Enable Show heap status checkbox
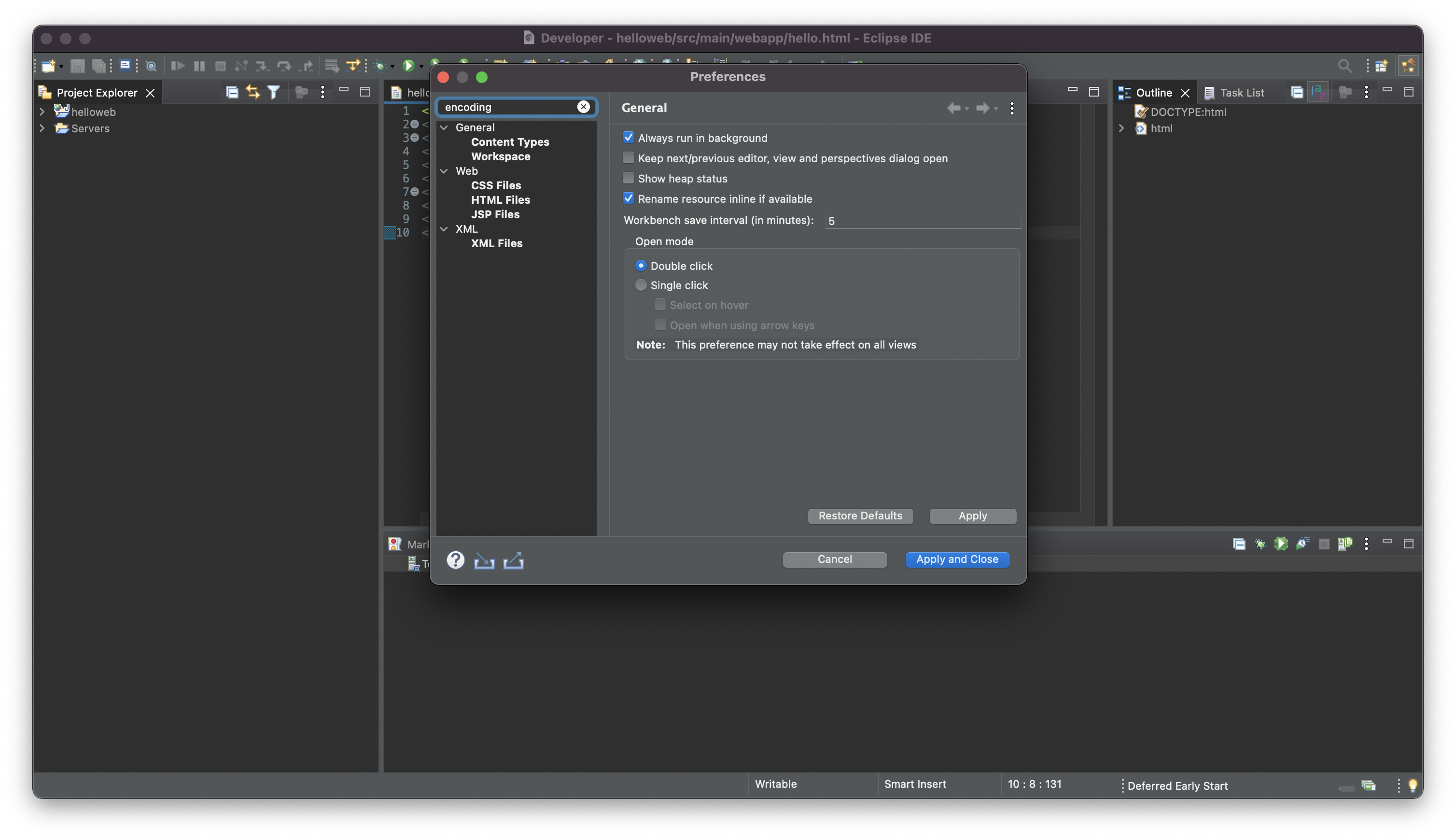The width and height of the screenshot is (1456, 839). (x=628, y=178)
